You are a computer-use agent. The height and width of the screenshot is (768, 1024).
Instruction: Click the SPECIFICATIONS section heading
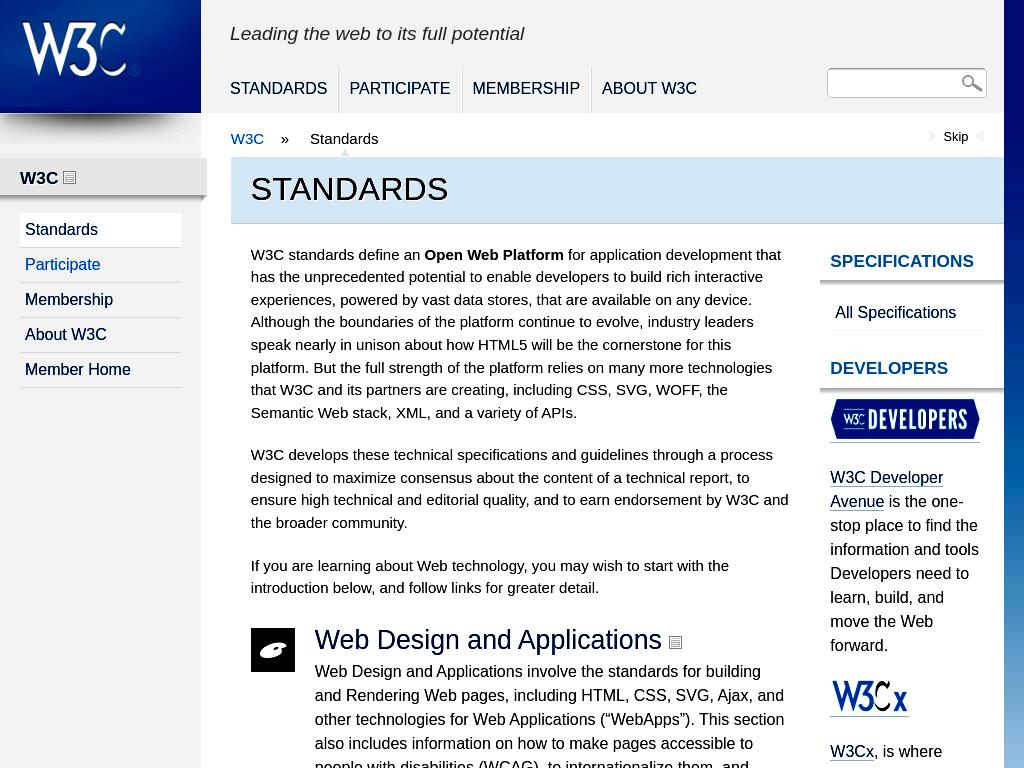(x=901, y=261)
